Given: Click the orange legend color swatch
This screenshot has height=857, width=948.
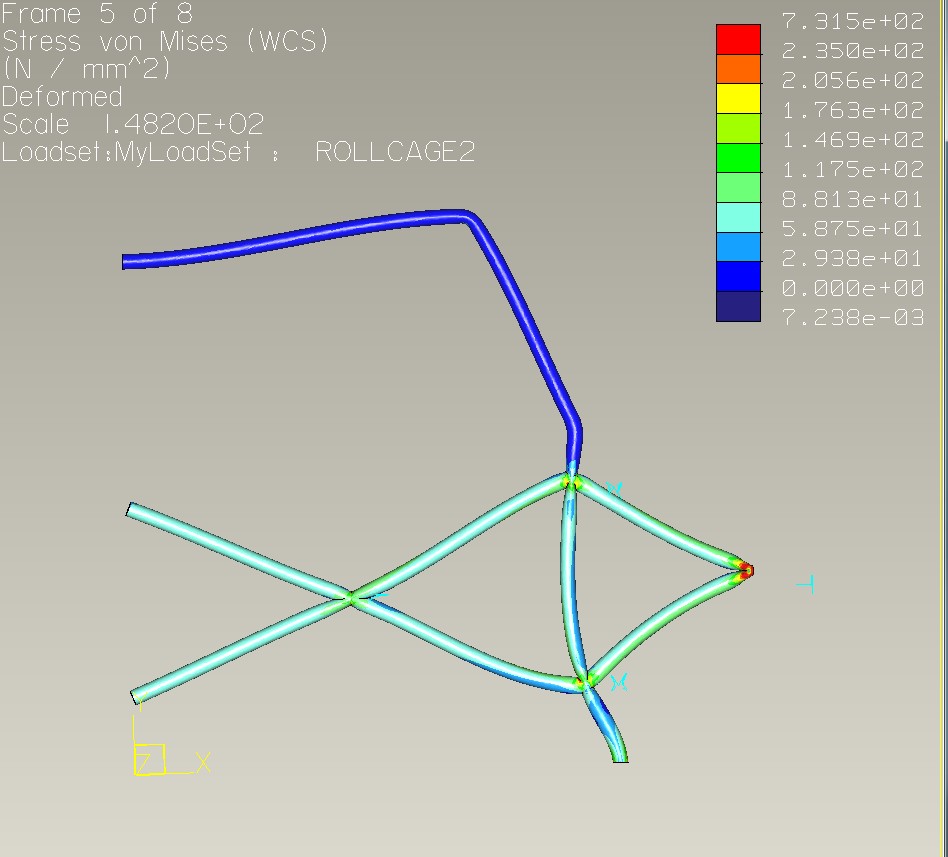Looking at the screenshot, I should tap(738, 69).
